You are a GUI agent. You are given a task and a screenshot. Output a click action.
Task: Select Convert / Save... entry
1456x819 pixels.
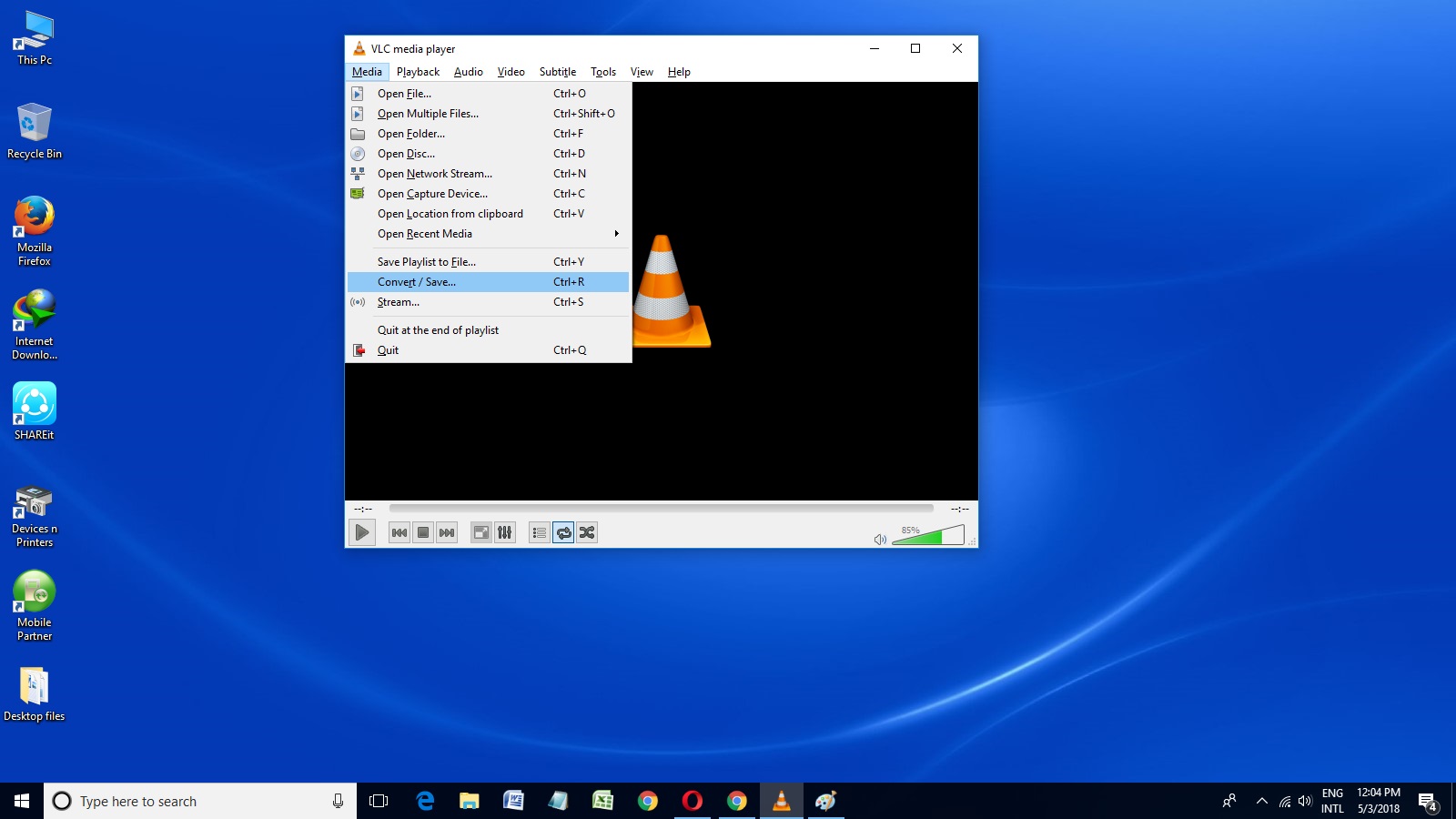click(489, 282)
